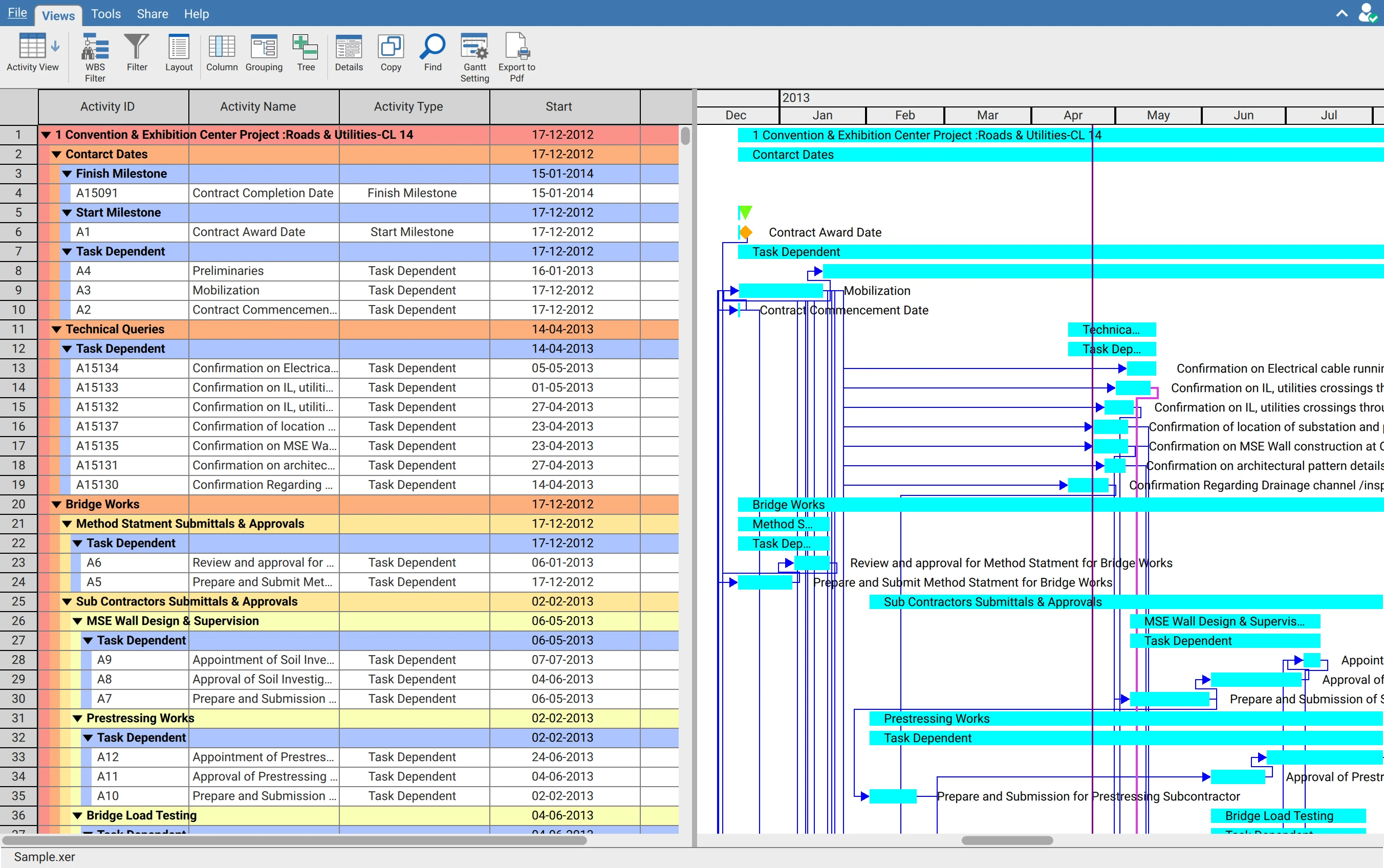
Task: Select the Preliminaries activity name cell
Action: point(264,271)
